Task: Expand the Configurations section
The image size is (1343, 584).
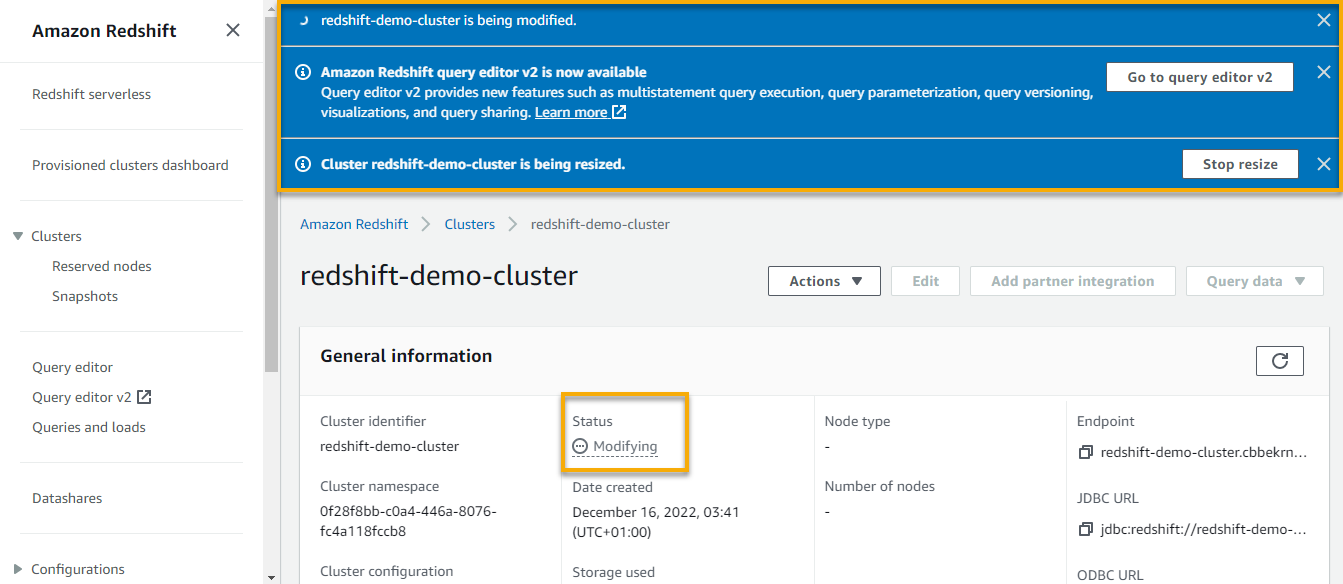Action: click(18, 569)
